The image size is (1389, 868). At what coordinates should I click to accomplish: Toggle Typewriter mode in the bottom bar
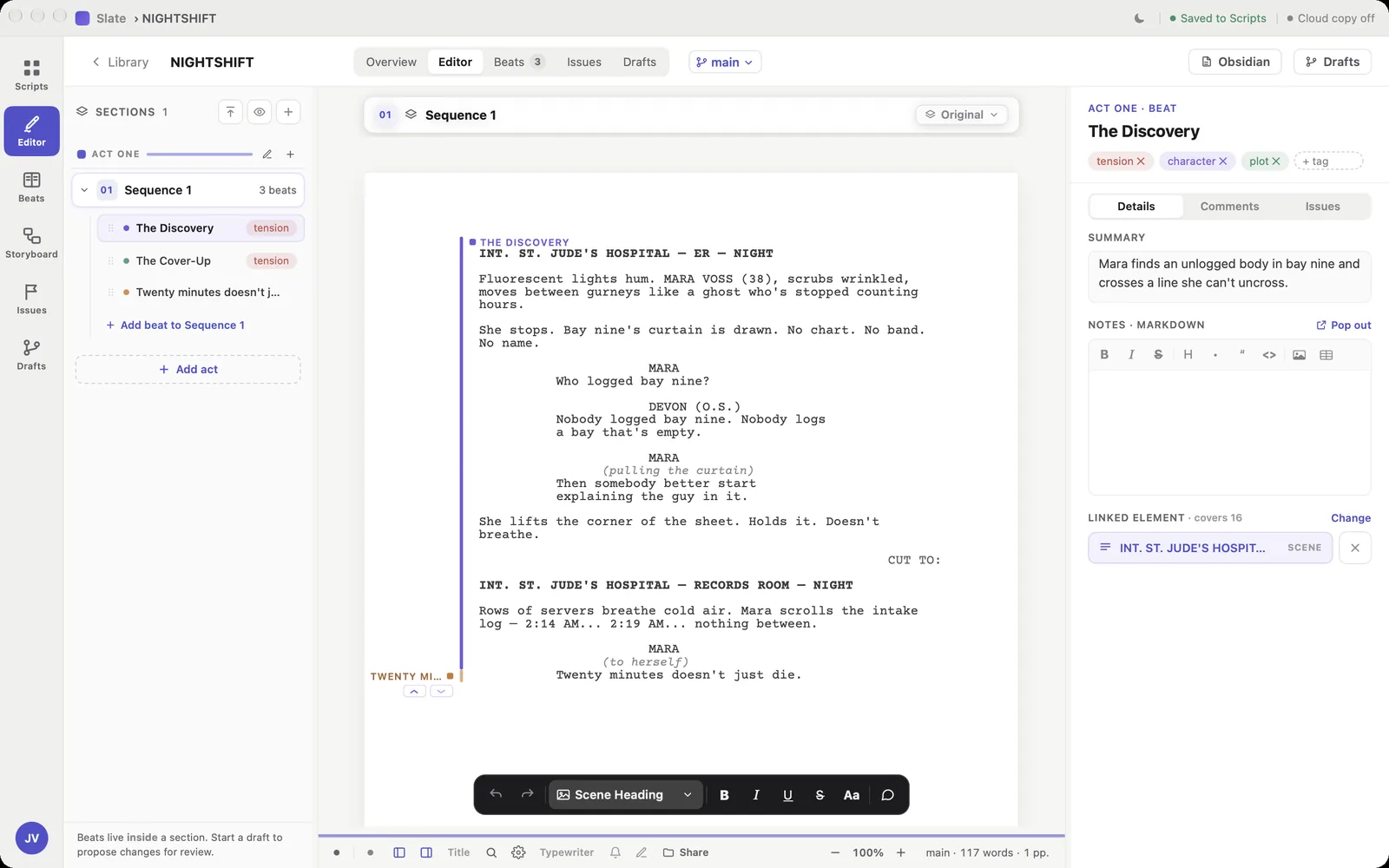coord(567,852)
